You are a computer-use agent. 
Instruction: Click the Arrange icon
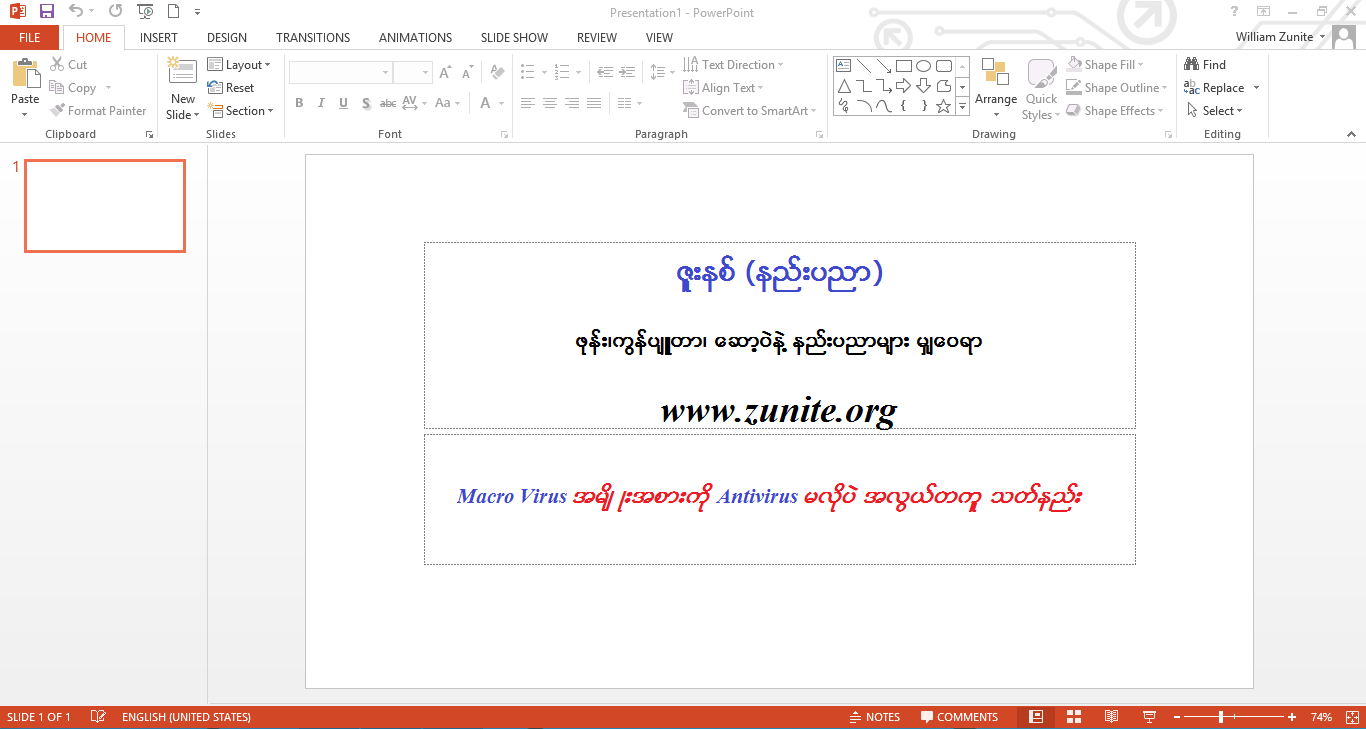(x=996, y=73)
